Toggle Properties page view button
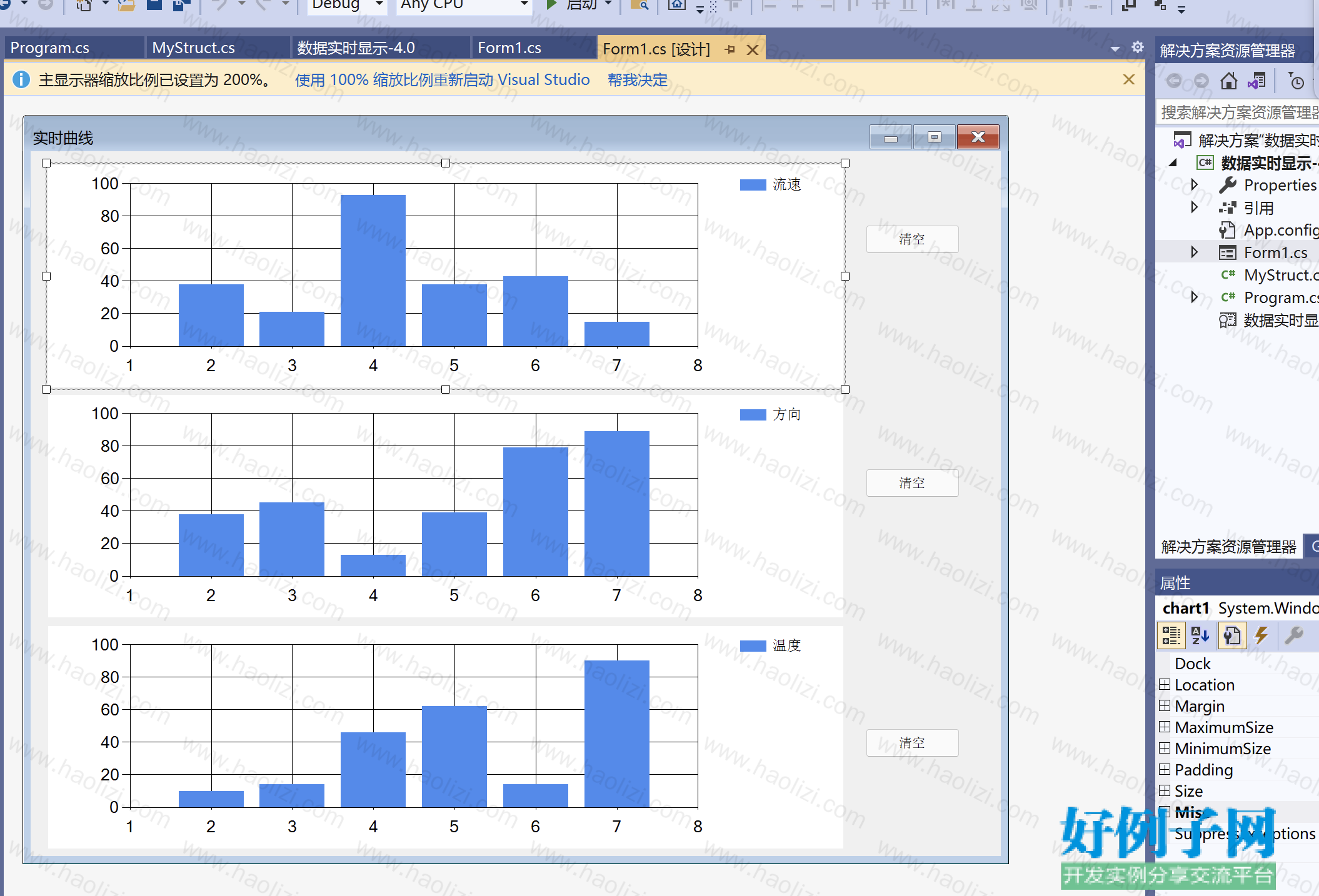The height and width of the screenshot is (896, 1319). click(x=1231, y=636)
